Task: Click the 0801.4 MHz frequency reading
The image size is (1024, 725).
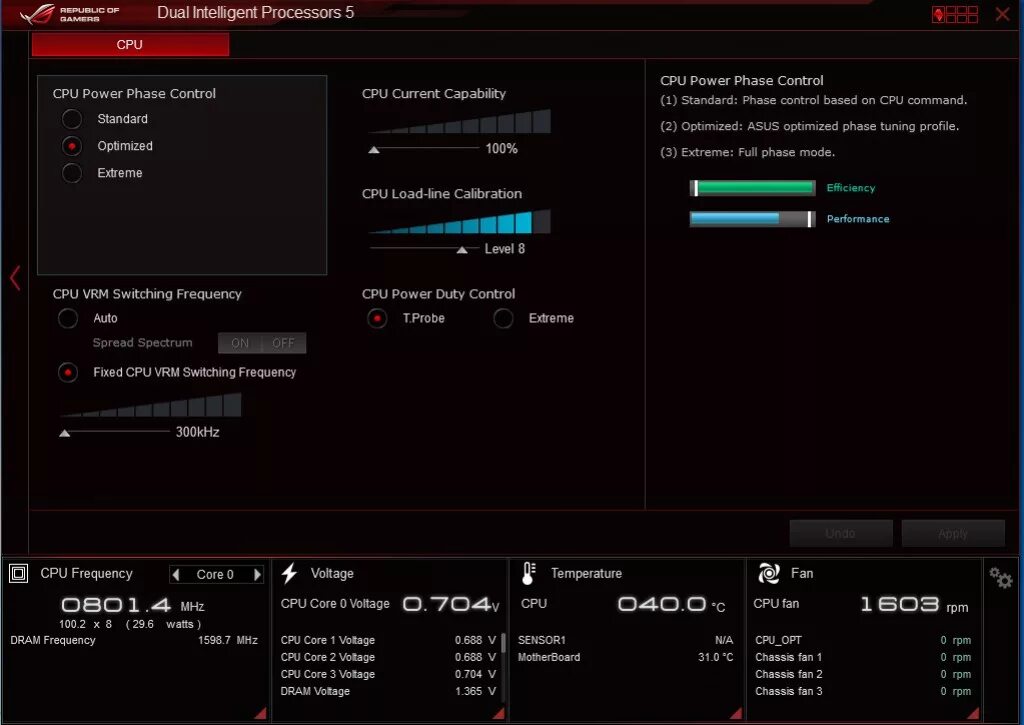Action: [x=133, y=605]
